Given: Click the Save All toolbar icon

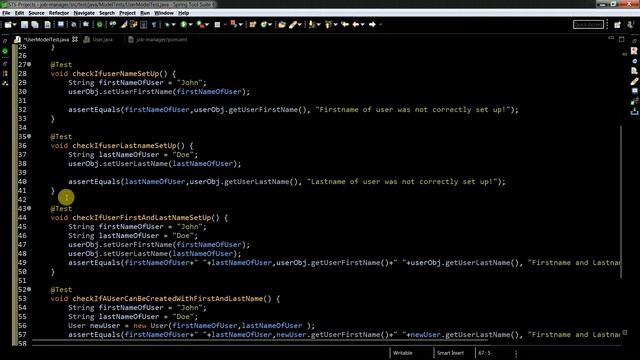Looking at the screenshot, I should [35, 24].
